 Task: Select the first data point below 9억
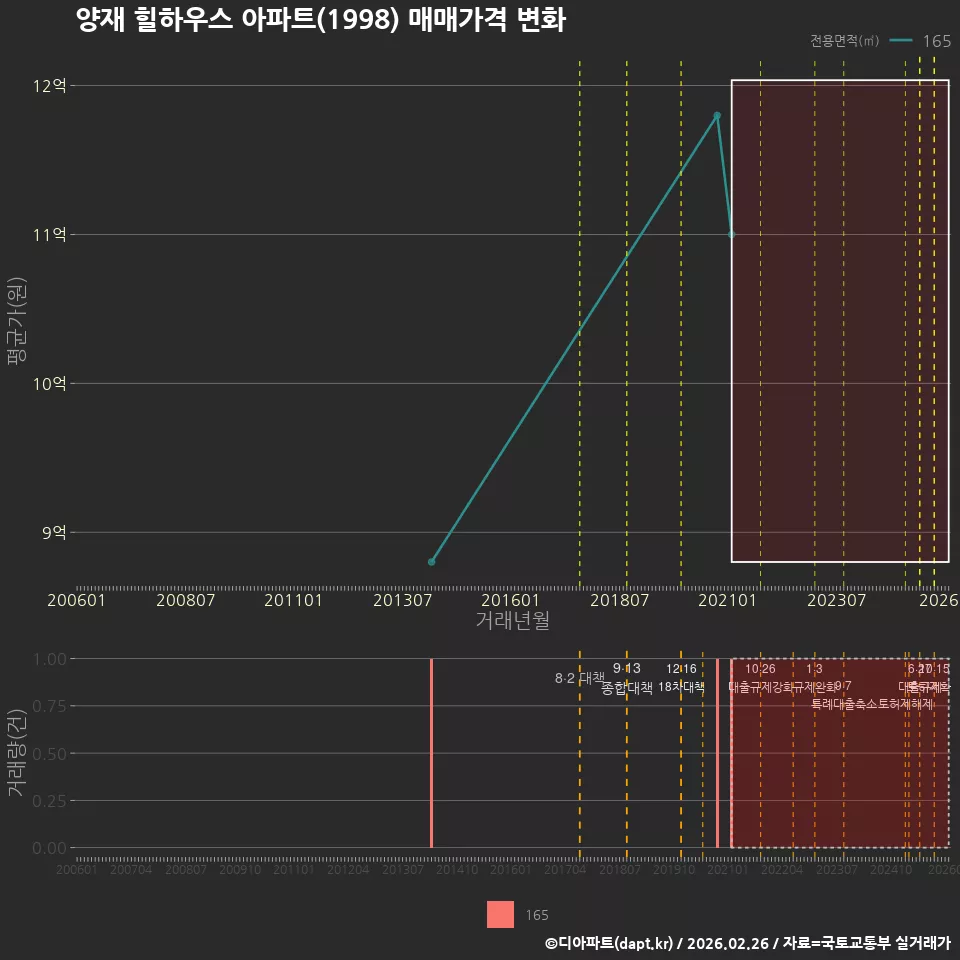[x=432, y=561]
